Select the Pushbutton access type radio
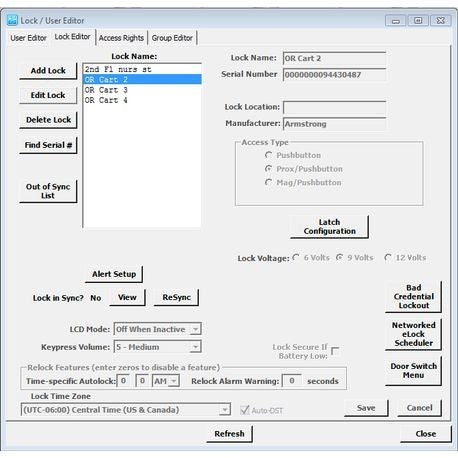The image size is (458, 458). (x=268, y=155)
